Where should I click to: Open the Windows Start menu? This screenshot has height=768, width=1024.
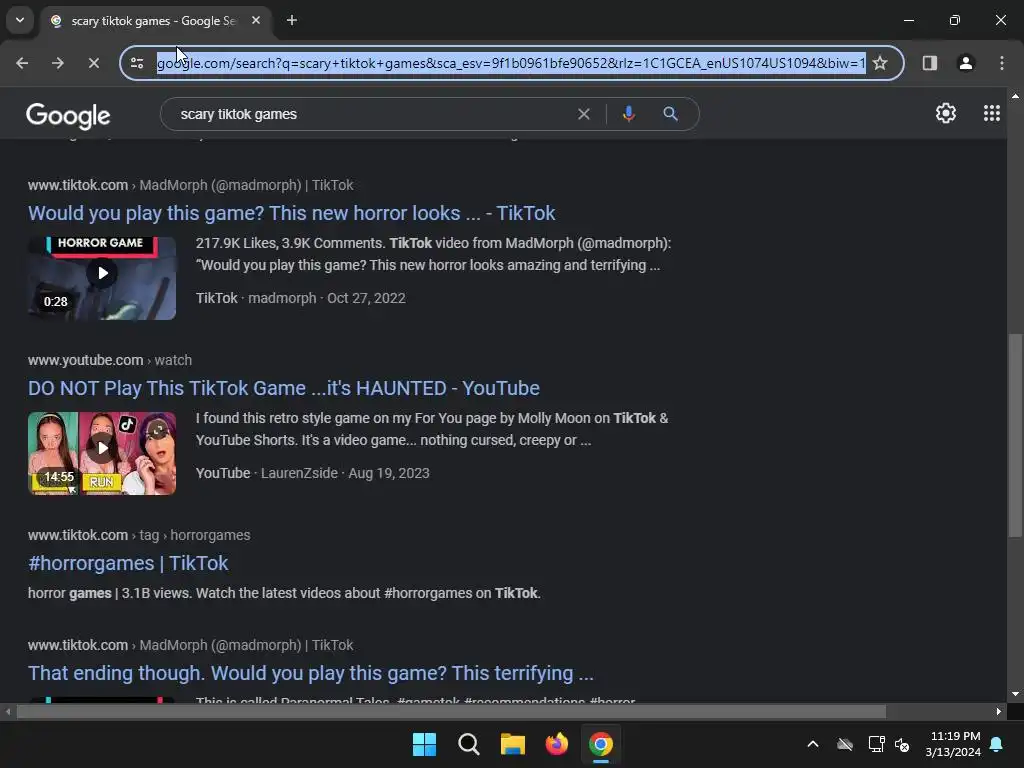424,744
